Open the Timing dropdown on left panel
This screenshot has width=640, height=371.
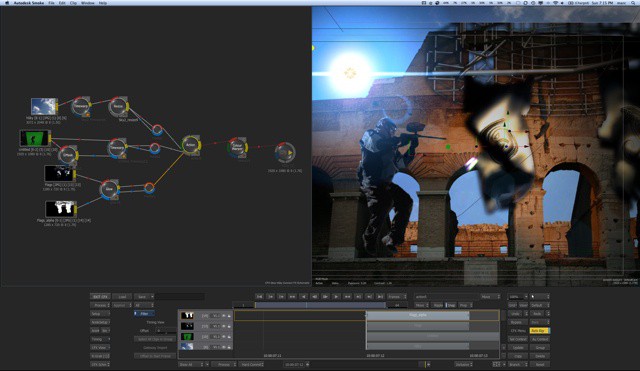[x=100, y=339]
